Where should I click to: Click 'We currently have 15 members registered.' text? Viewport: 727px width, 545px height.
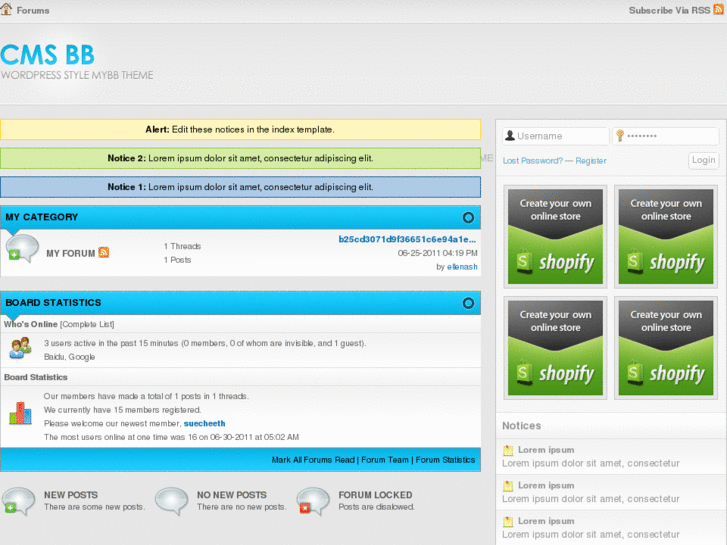pos(122,410)
